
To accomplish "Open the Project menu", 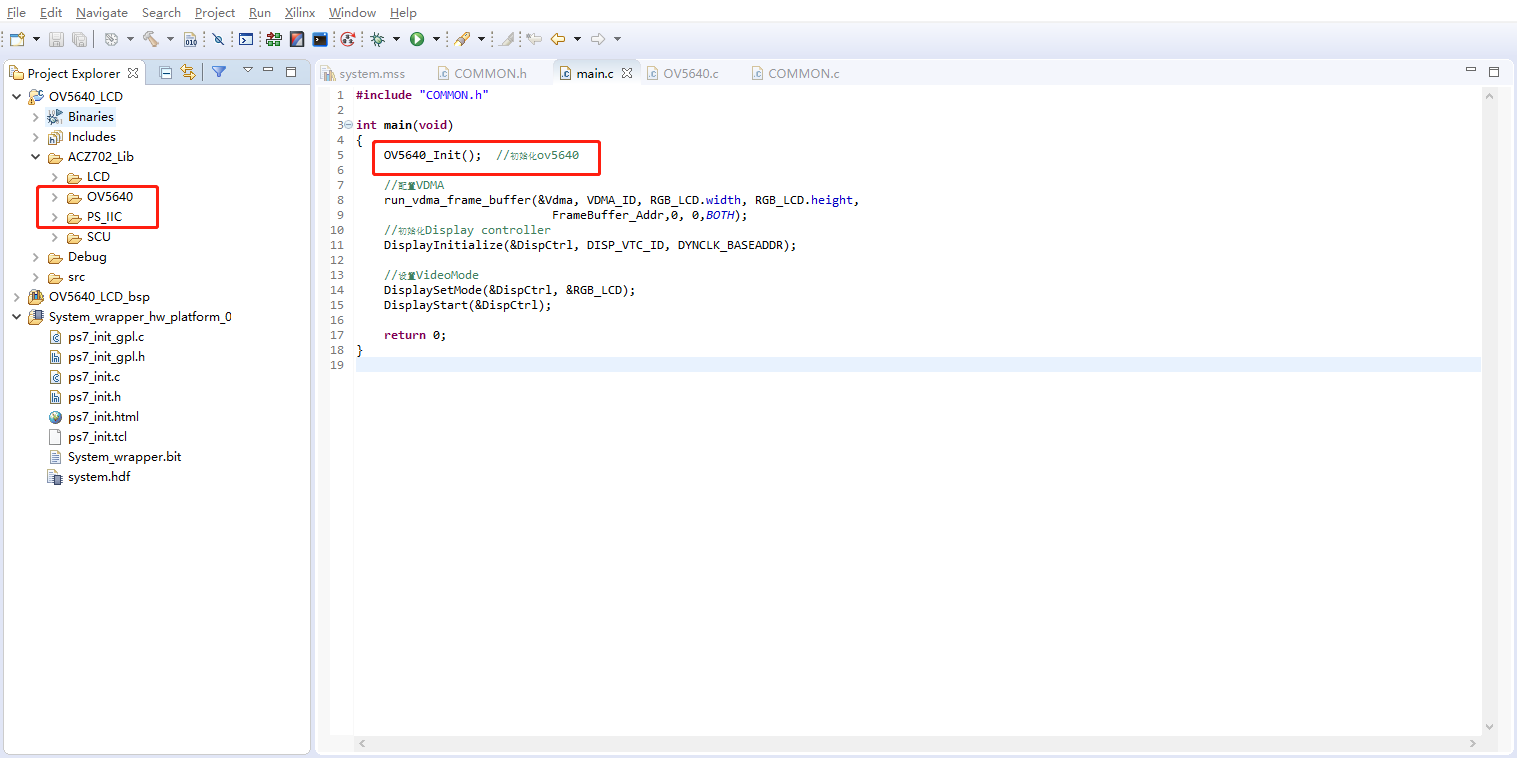I will point(215,12).
